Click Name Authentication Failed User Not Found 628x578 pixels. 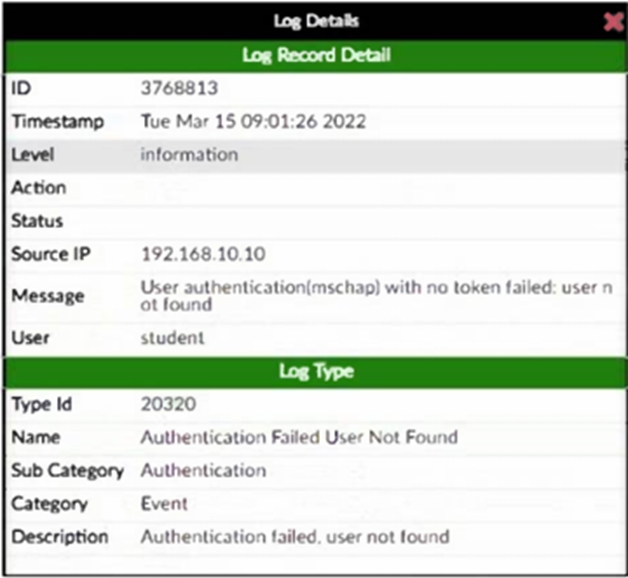[299, 437]
